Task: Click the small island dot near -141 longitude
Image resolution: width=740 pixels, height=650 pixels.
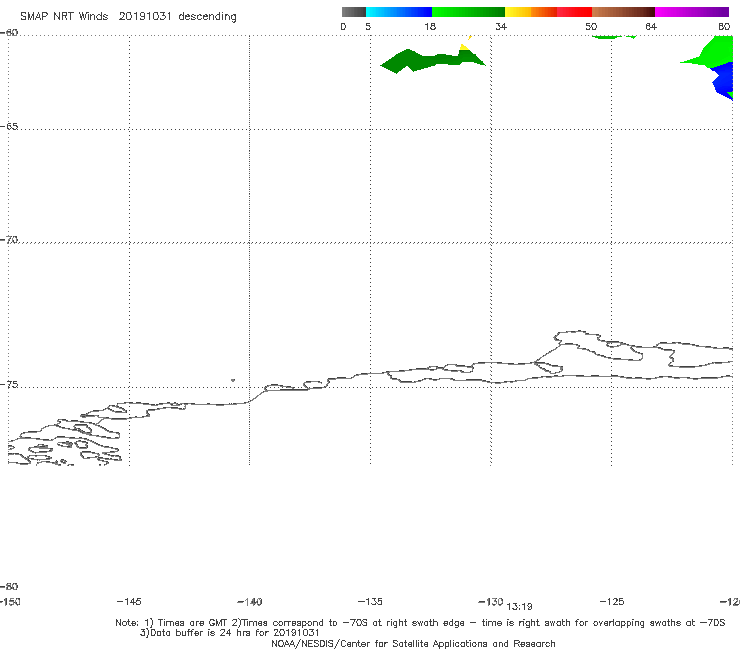Action: pyautogui.click(x=233, y=380)
